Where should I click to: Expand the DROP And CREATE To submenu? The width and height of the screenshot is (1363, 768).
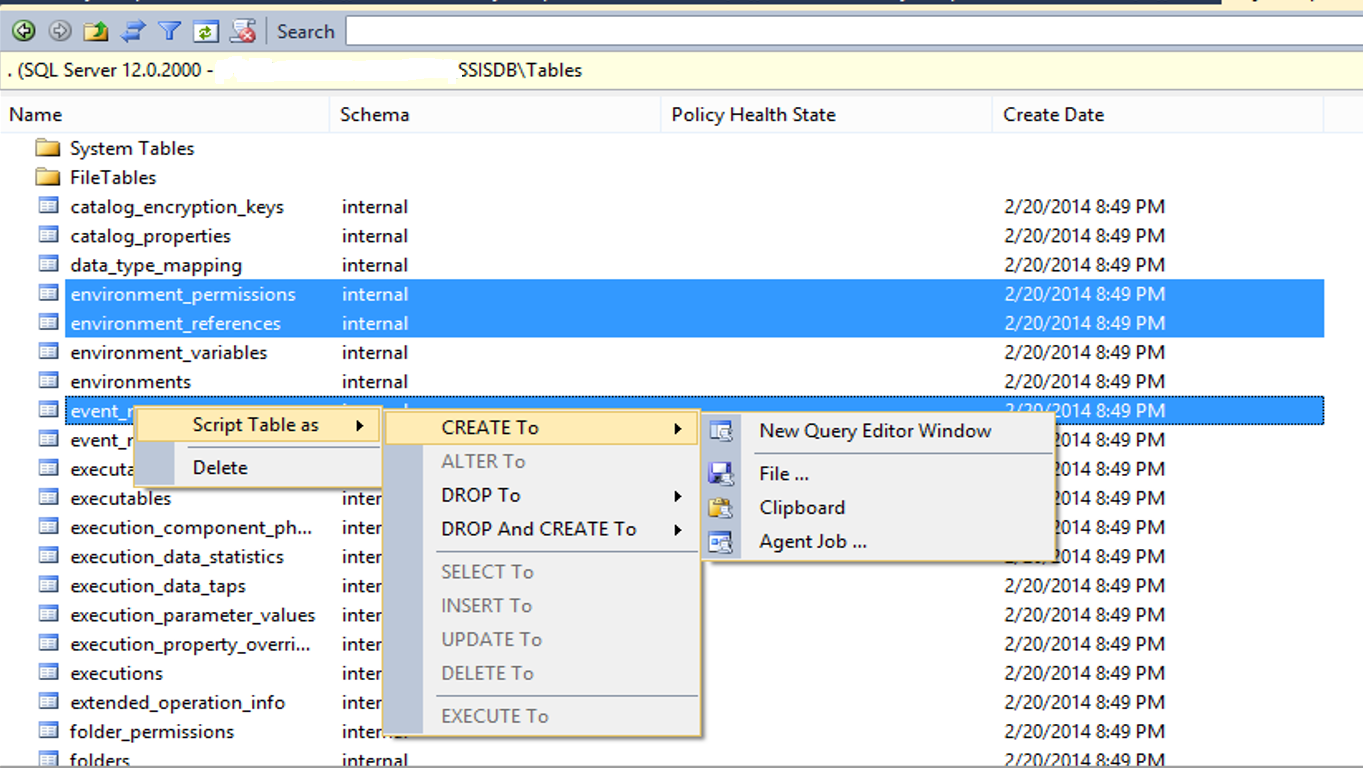(x=540, y=529)
